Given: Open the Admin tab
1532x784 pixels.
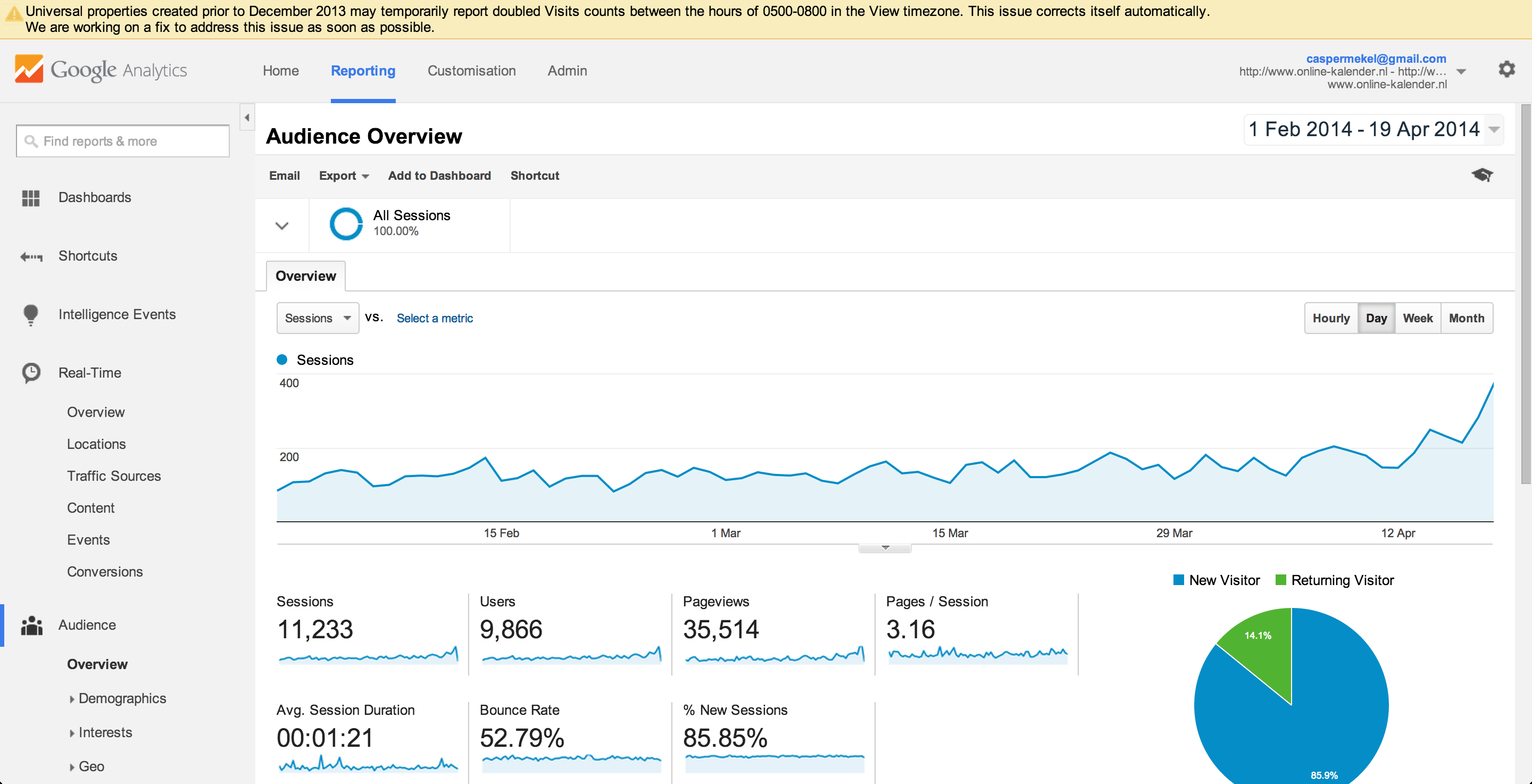Looking at the screenshot, I should 567,71.
